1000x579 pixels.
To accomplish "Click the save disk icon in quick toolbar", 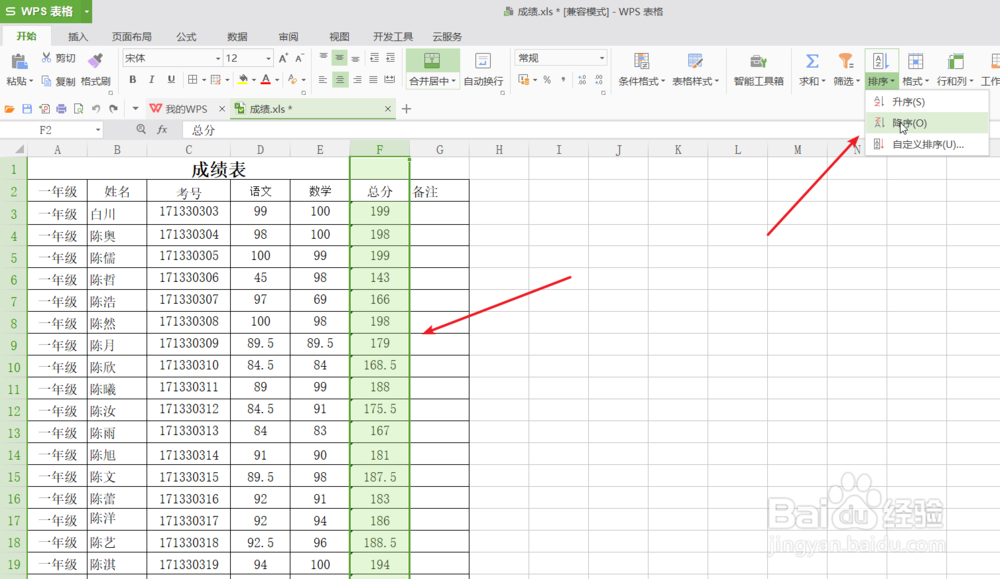I will [27, 109].
